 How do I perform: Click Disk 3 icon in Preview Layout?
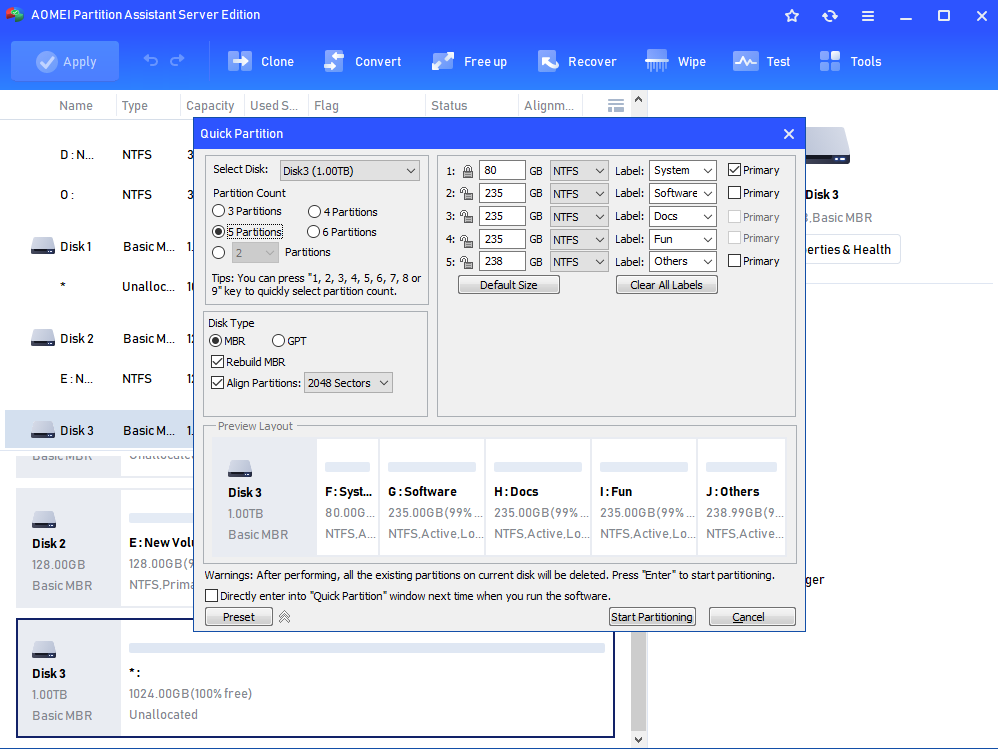tap(240, 469)
